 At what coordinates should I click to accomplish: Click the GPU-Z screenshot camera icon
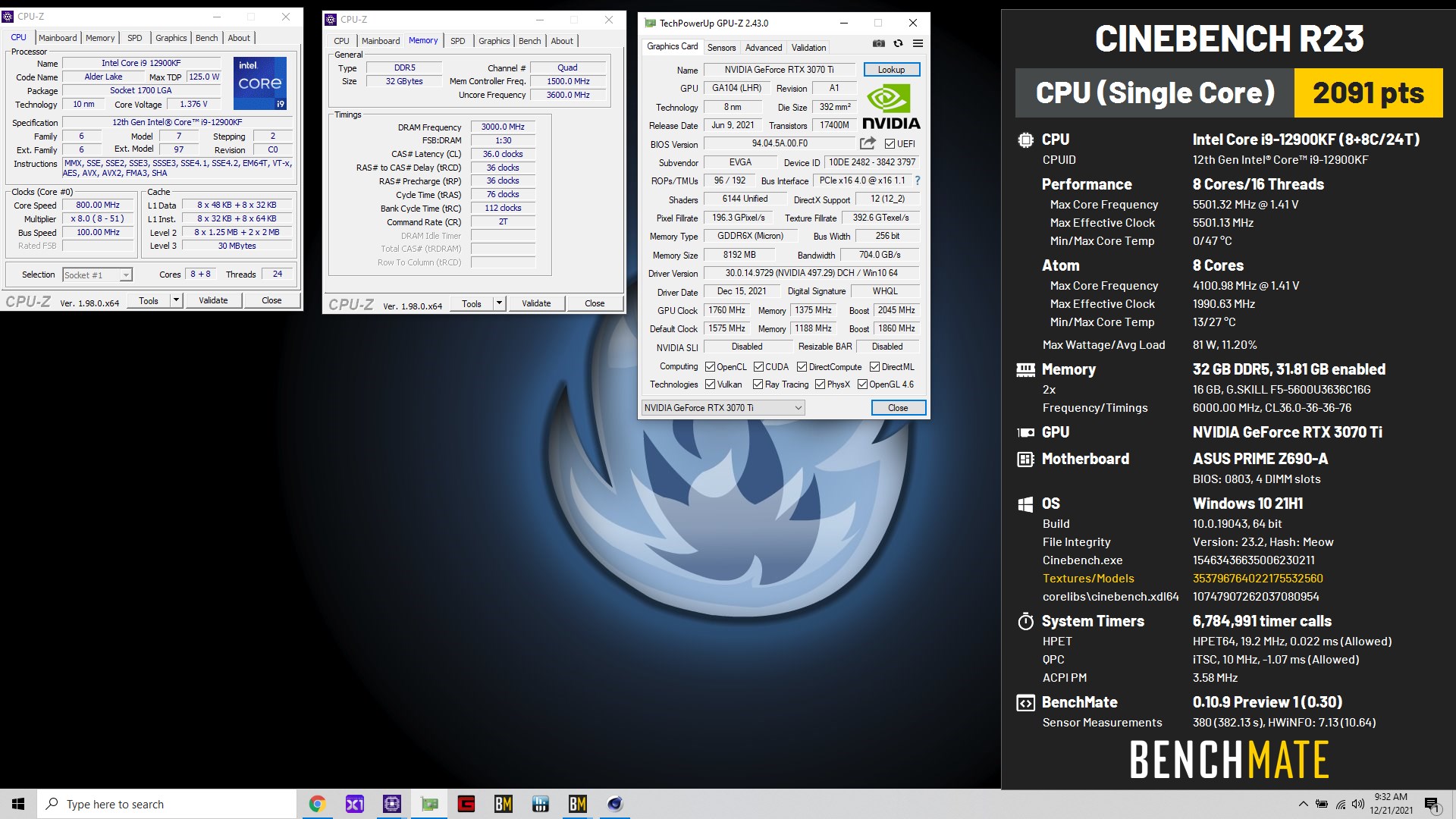[878, 44]
